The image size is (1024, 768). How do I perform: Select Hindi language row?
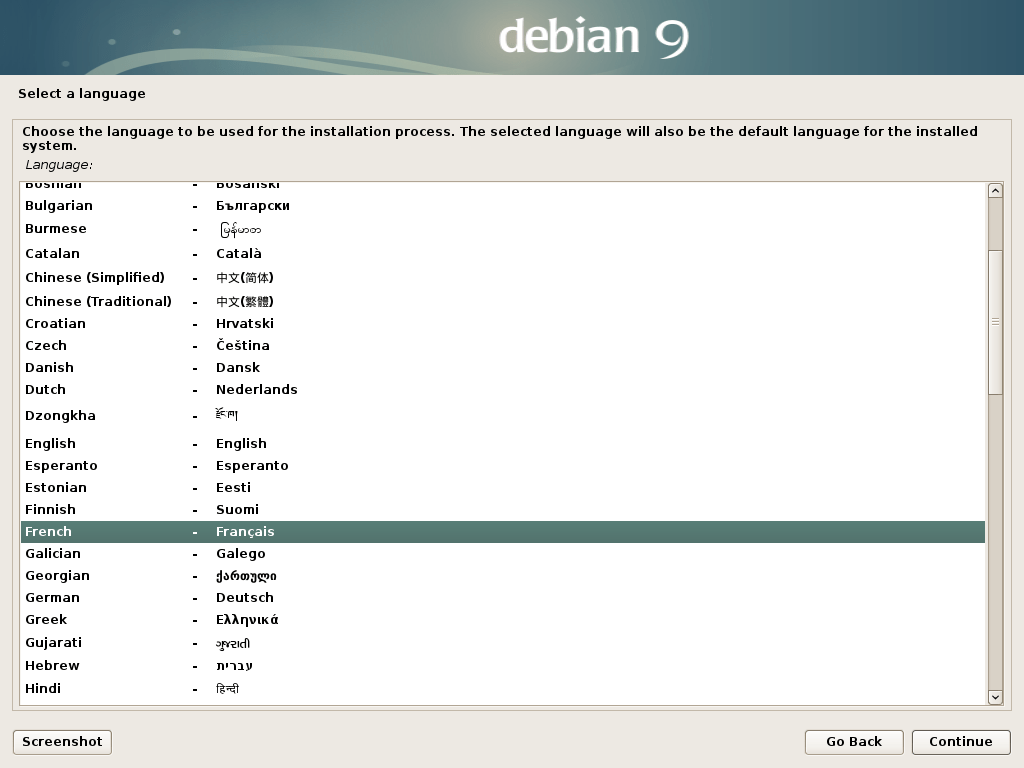pyautogui.click(x=503, y=688)
